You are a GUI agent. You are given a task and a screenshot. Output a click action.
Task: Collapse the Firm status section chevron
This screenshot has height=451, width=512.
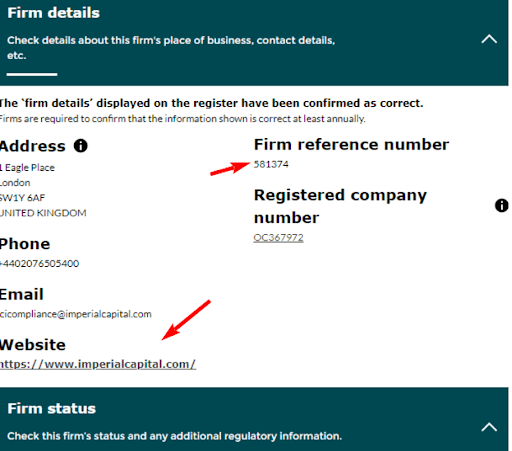[x=489, y=427]
